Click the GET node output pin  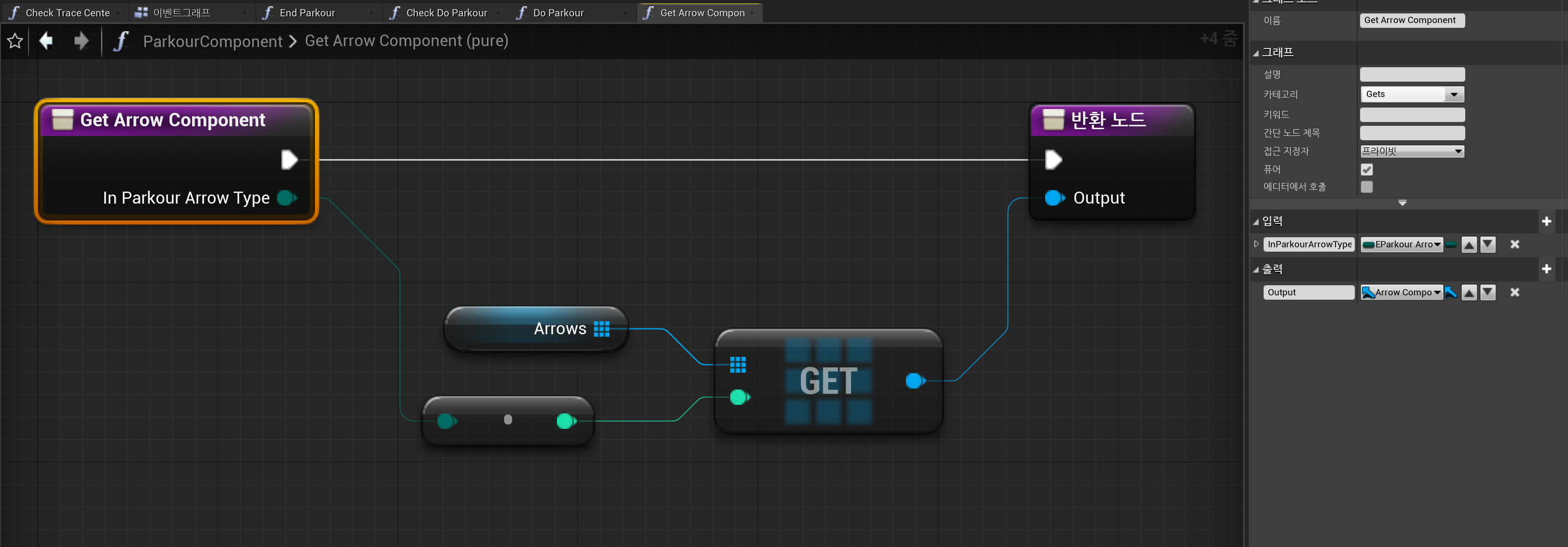[916, 381]
